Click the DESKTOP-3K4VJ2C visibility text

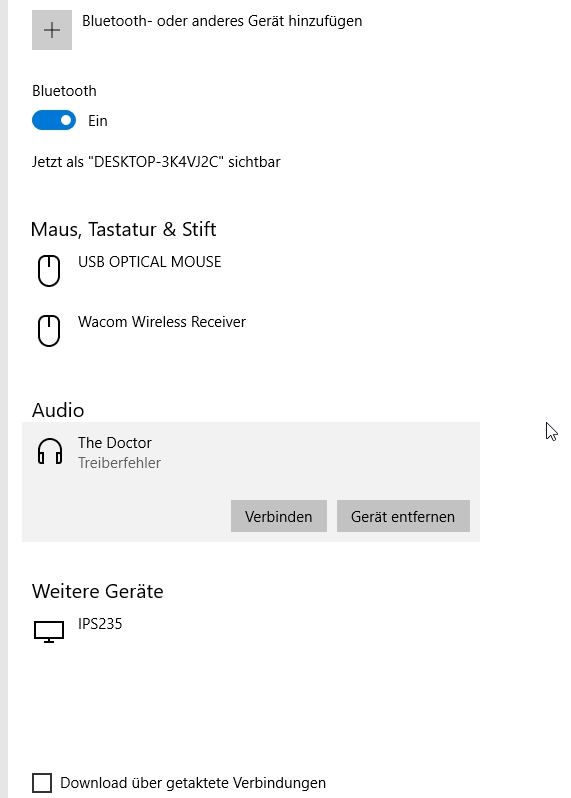point(156,162)
